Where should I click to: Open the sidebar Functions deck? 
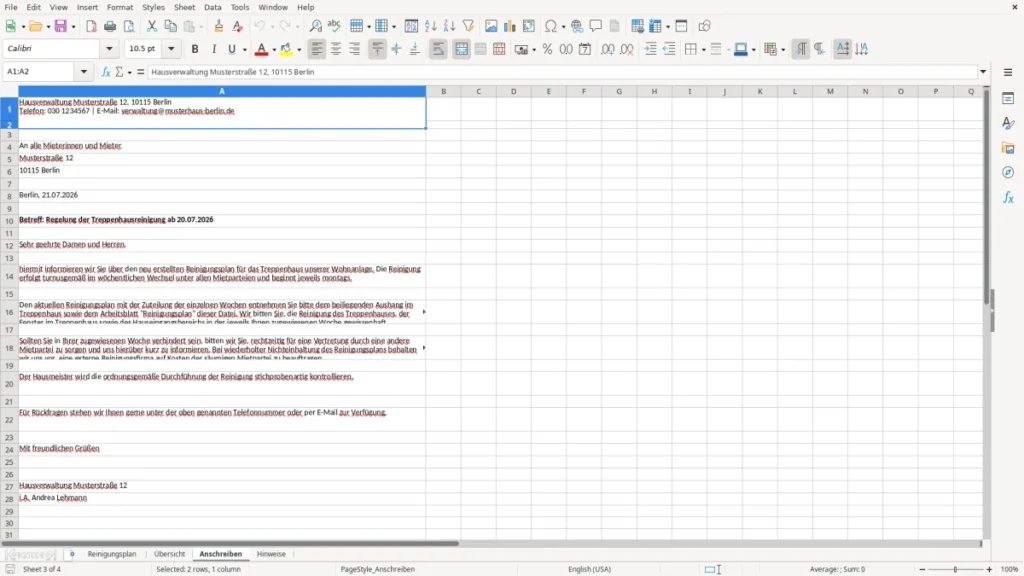pos(1008,197)
